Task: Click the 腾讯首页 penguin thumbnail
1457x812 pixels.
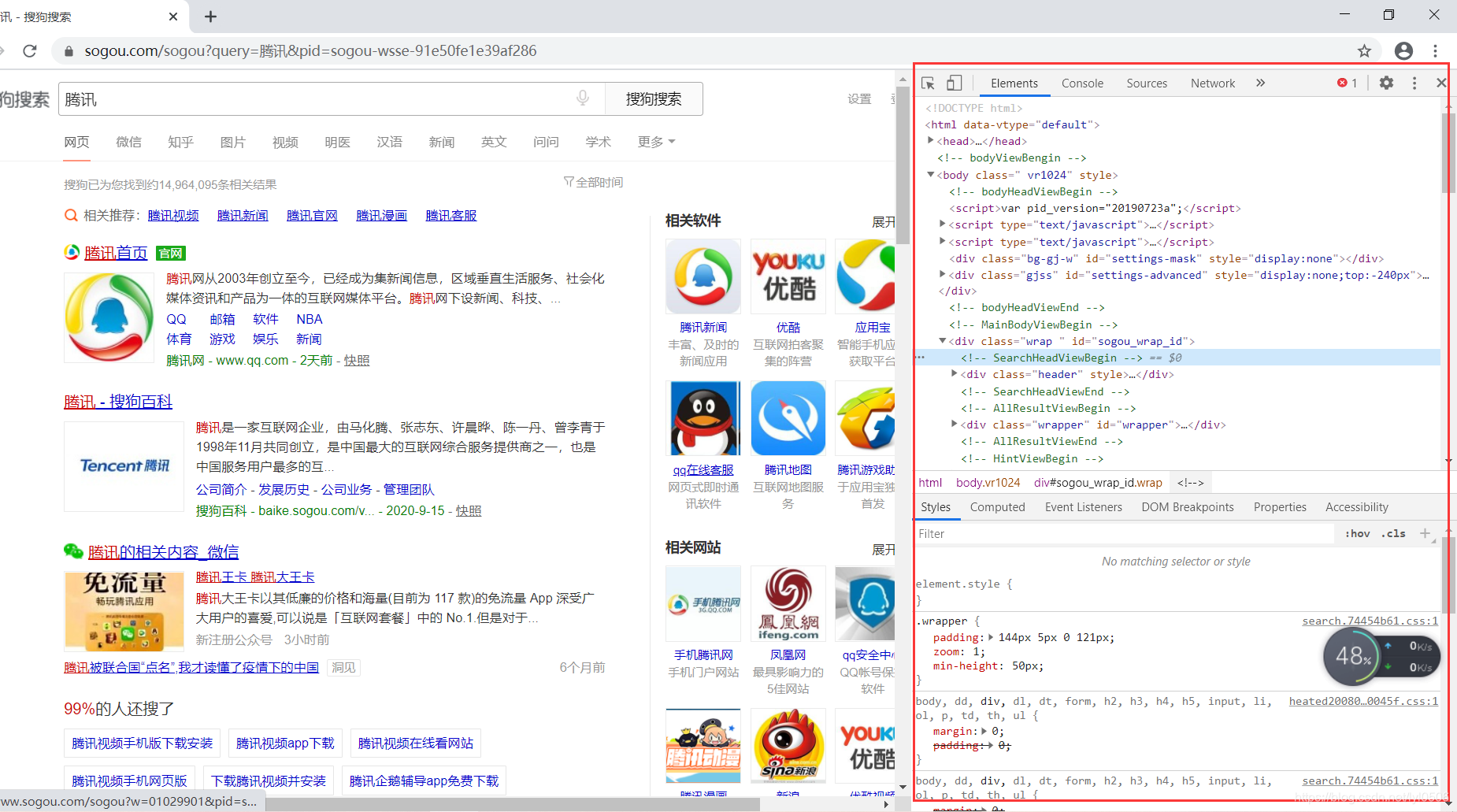Action: (109, 317)
